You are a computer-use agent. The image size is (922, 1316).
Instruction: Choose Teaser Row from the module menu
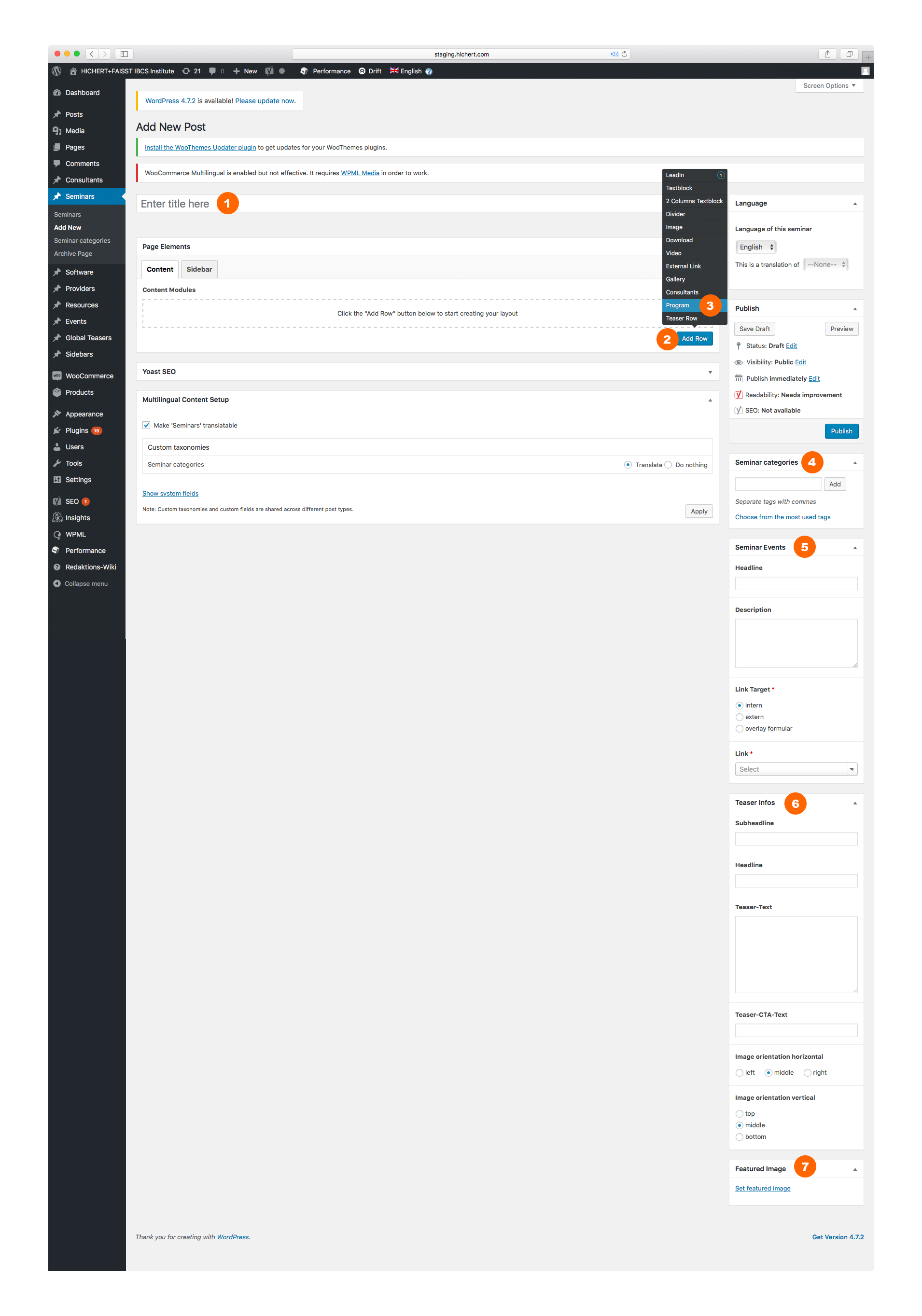694,318
